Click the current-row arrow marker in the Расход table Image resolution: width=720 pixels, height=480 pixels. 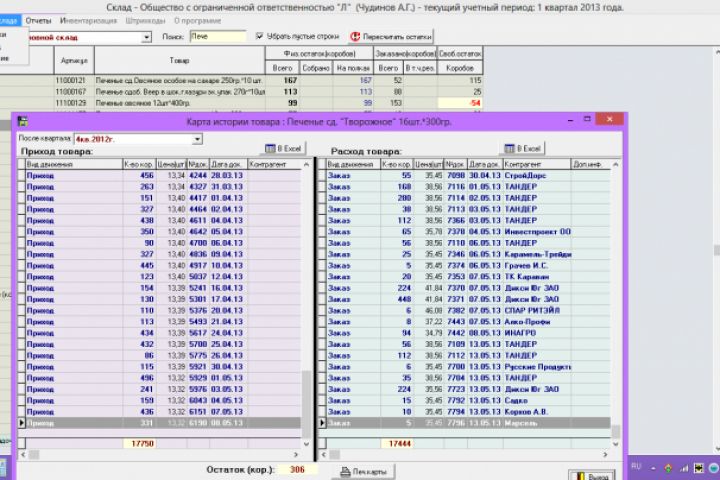pos(322,423)
